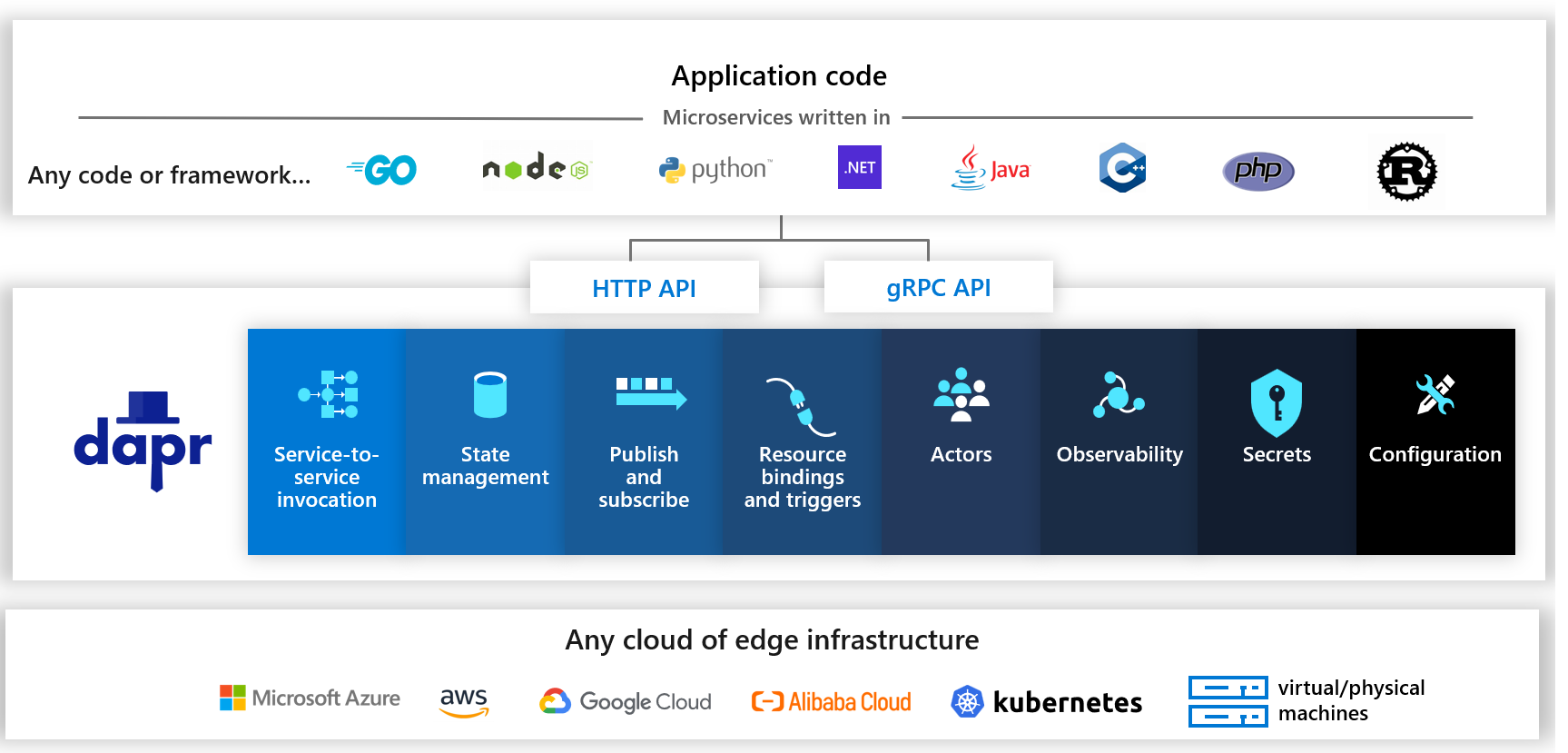1568x753 pixels.
Task: Click the 'Application code' heading
Action: pos(779,76)
